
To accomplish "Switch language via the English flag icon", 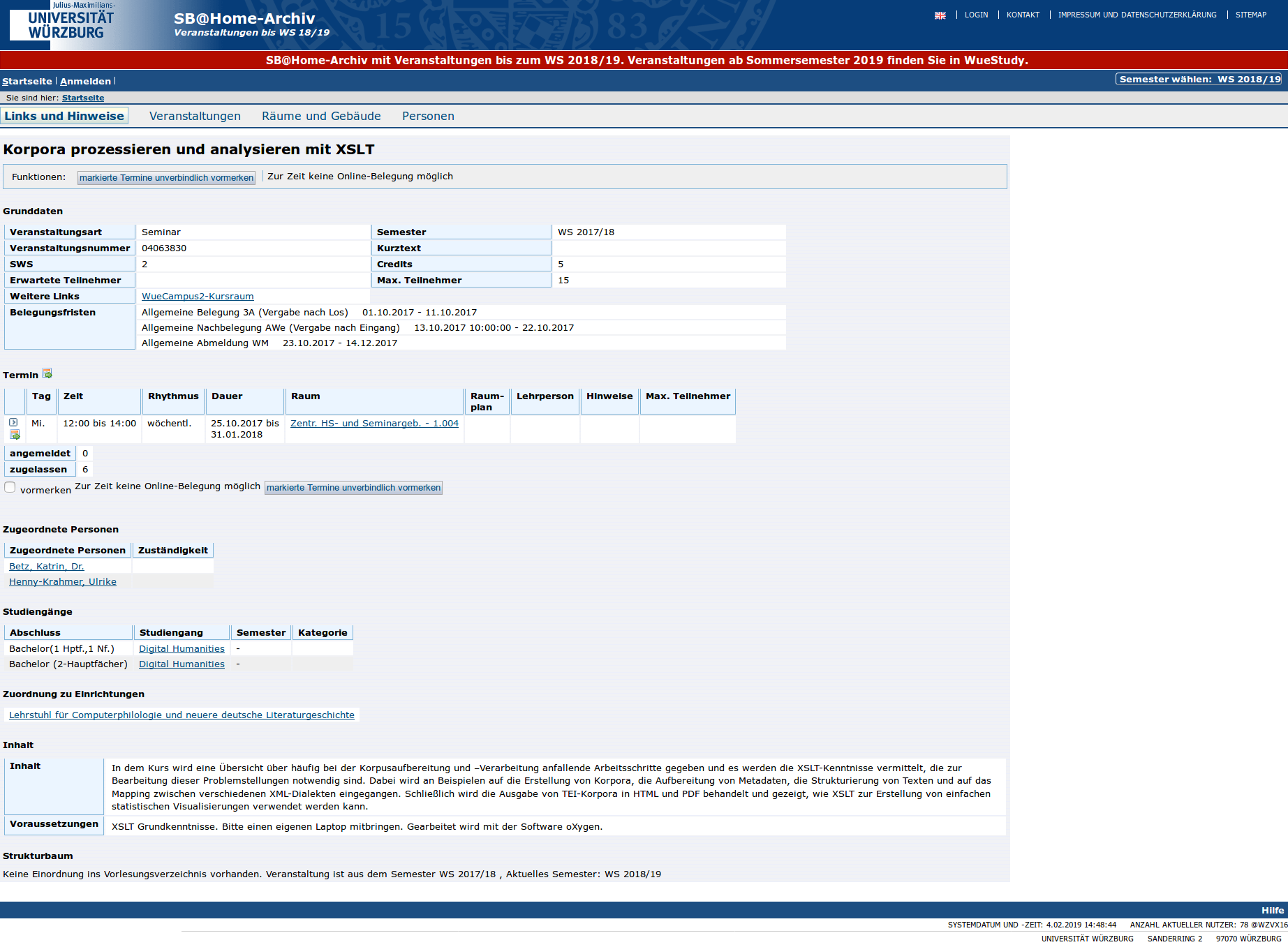I will click(940, 15).
